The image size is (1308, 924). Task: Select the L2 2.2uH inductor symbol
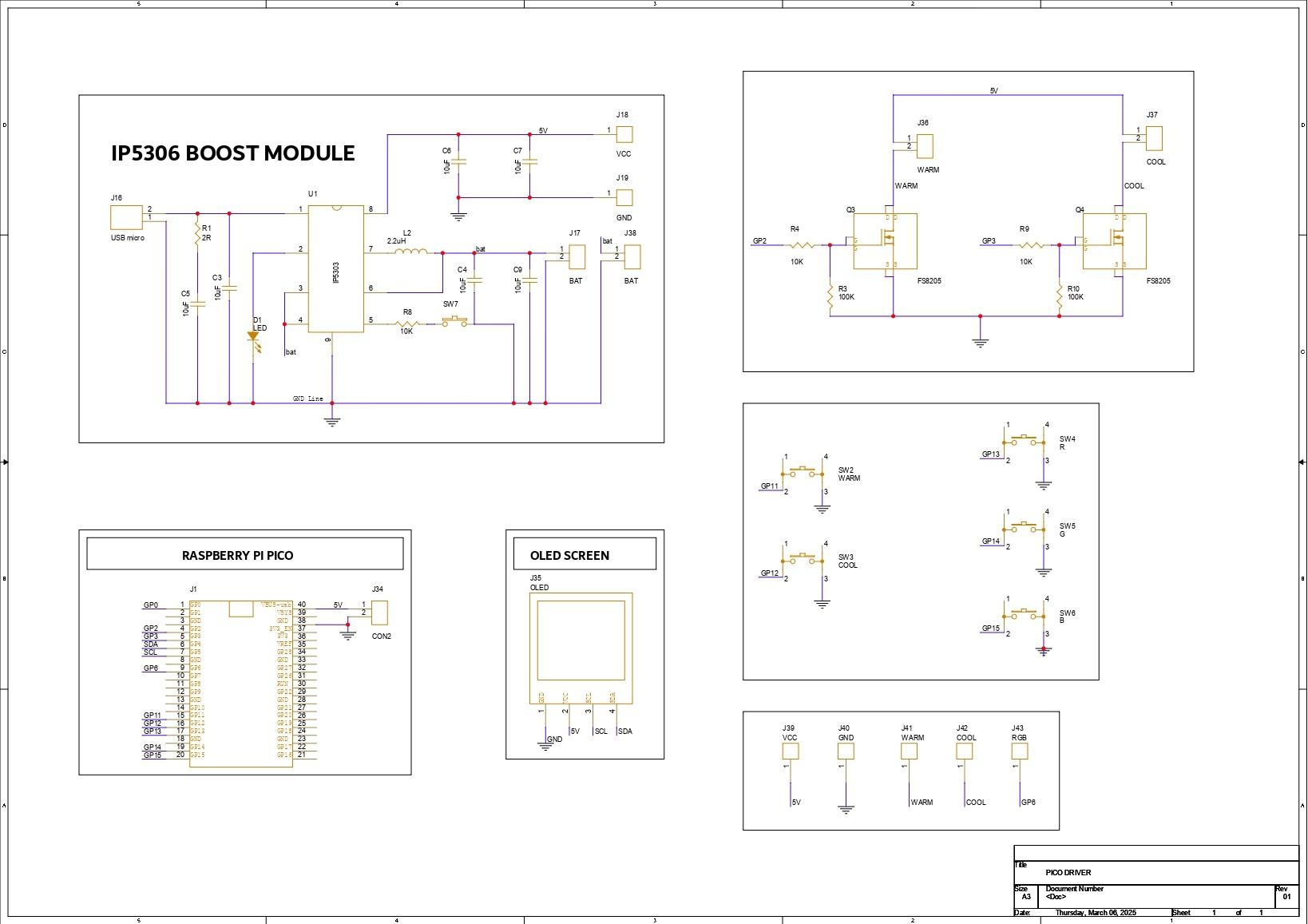411,252
